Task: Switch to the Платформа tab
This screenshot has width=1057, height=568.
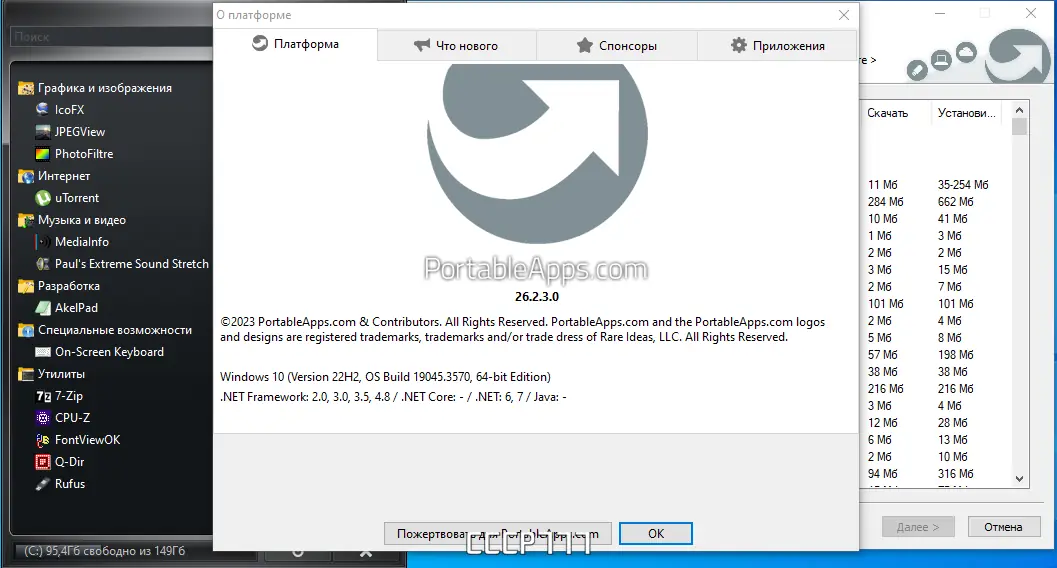Action: coord(295,44)
